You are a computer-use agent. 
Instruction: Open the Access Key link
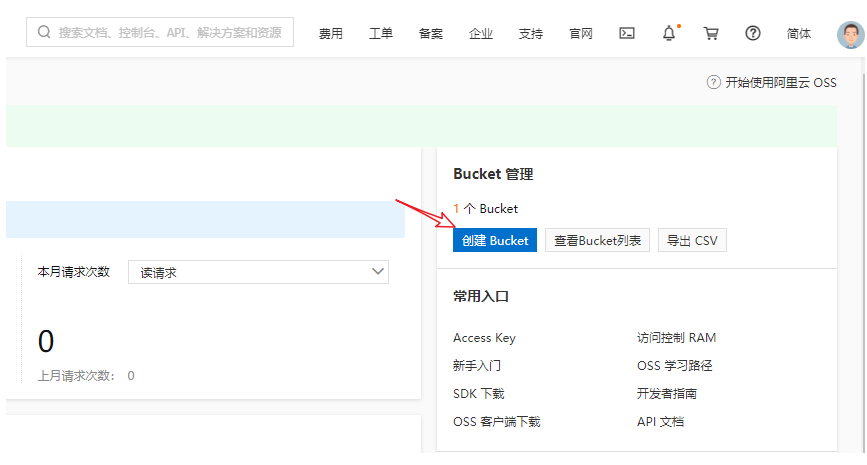484,338
